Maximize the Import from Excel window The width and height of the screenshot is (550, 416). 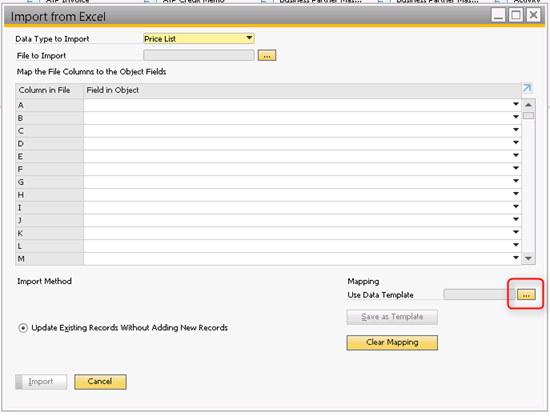516,15
